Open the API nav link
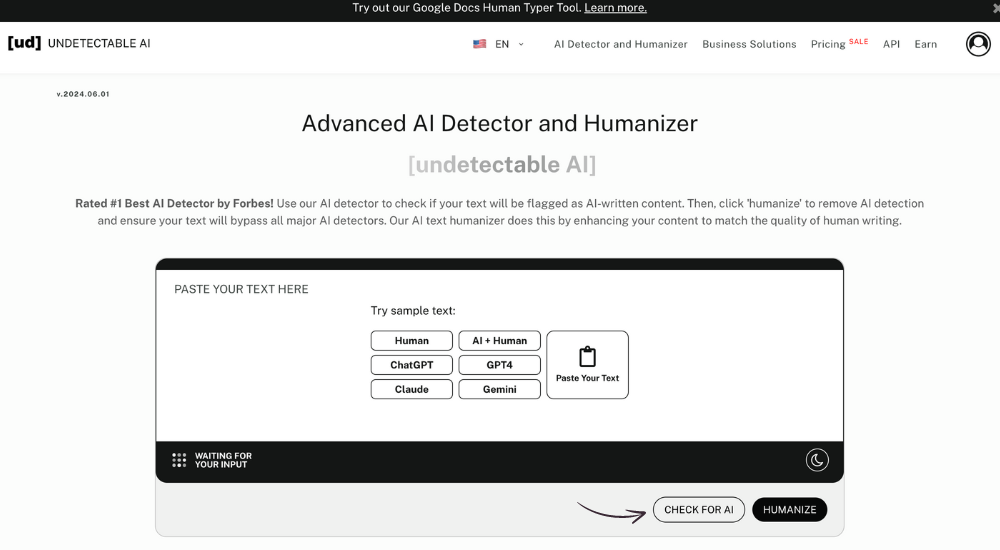Image resolution: width=1000 pixels, height=550 pixels. click(x=891, y=44)
